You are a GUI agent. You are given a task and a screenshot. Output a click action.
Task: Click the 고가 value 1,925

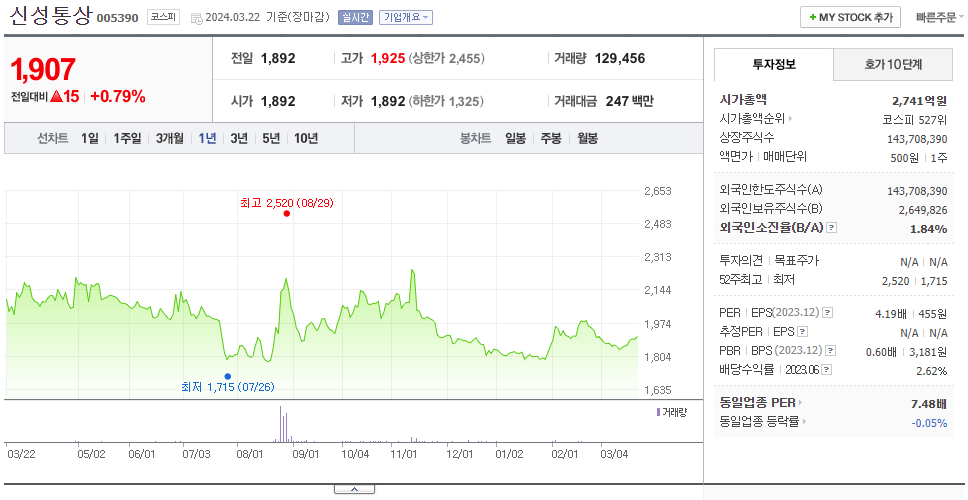[x=388, y=59]
